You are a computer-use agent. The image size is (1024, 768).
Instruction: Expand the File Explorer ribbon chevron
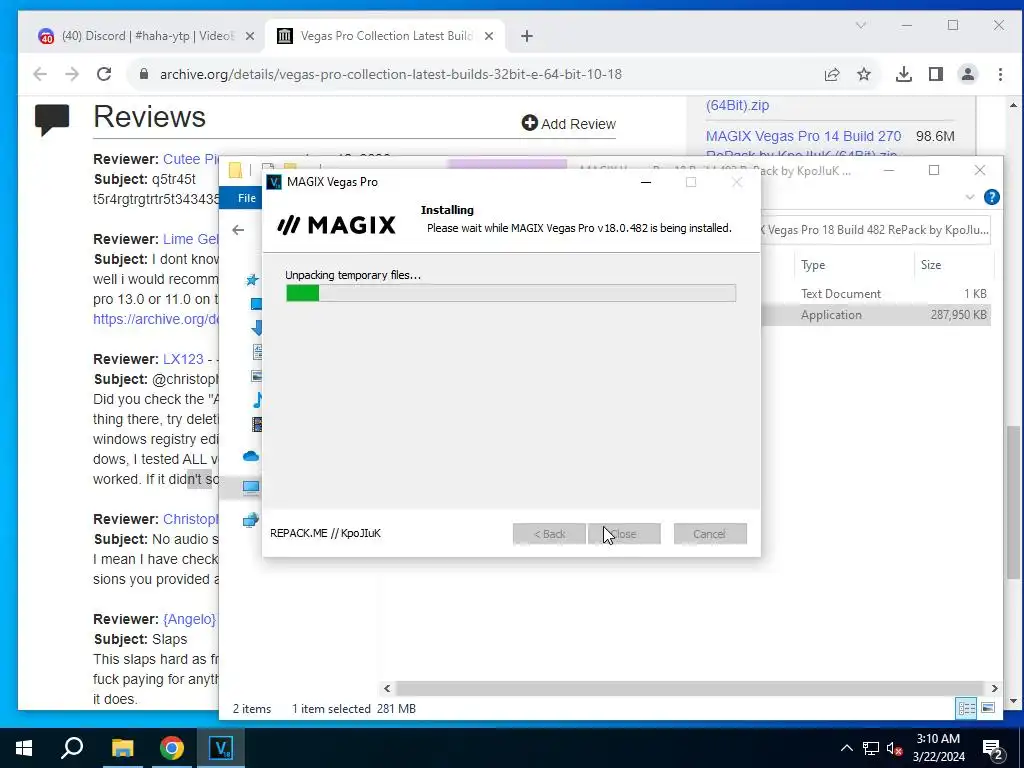point(970,197)
